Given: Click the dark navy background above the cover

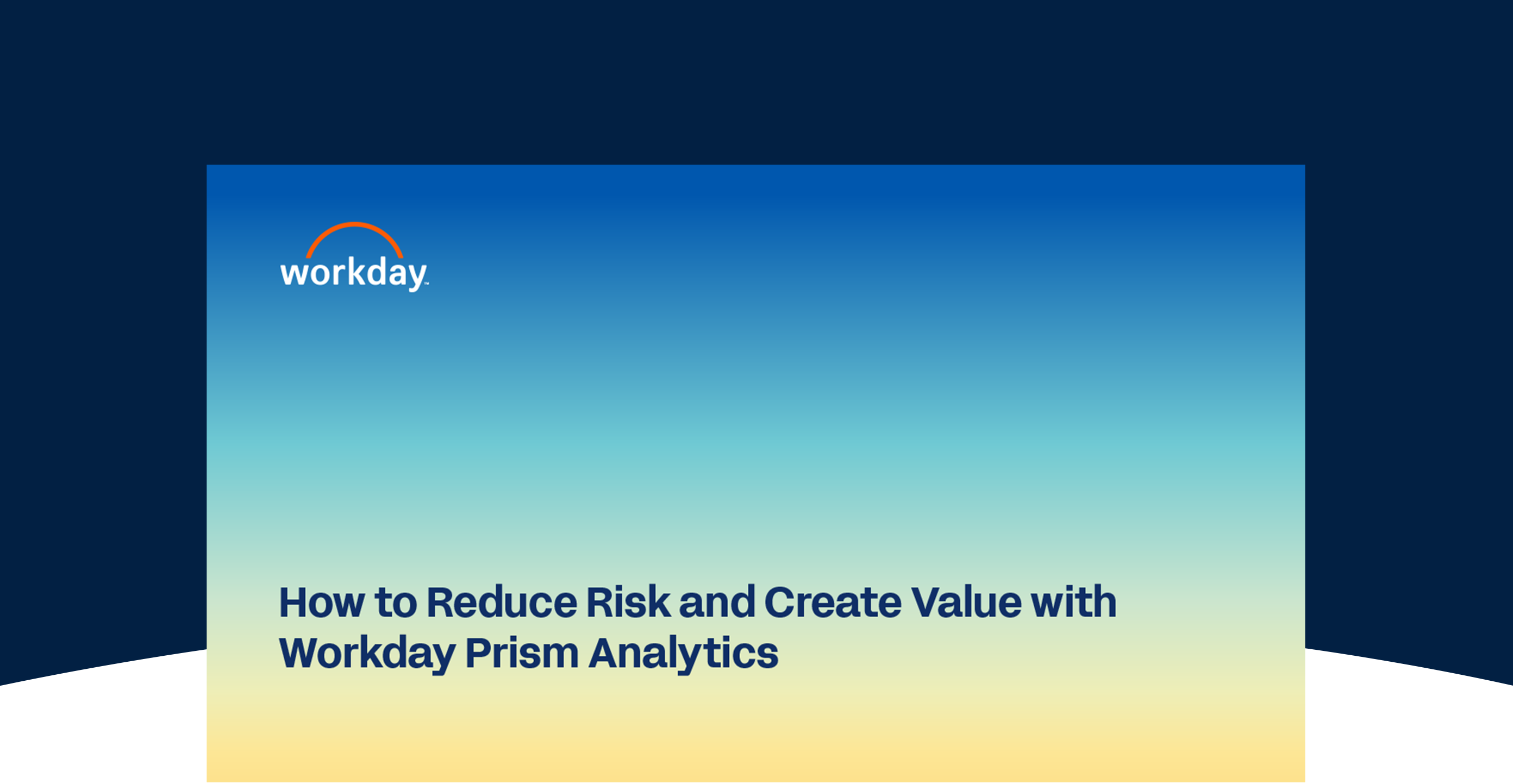Looking at the screenshot, I should [x=756, y=82].
